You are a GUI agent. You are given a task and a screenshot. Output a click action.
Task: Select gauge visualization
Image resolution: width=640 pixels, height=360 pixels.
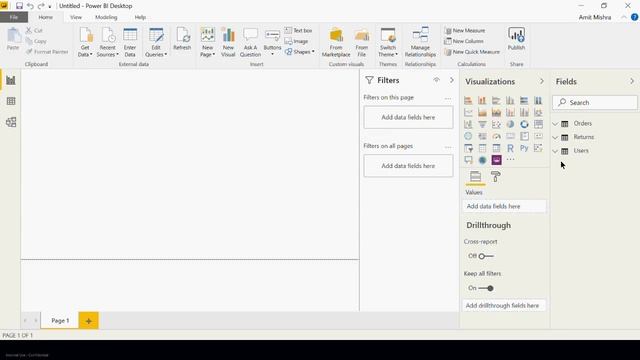[496, 136]
